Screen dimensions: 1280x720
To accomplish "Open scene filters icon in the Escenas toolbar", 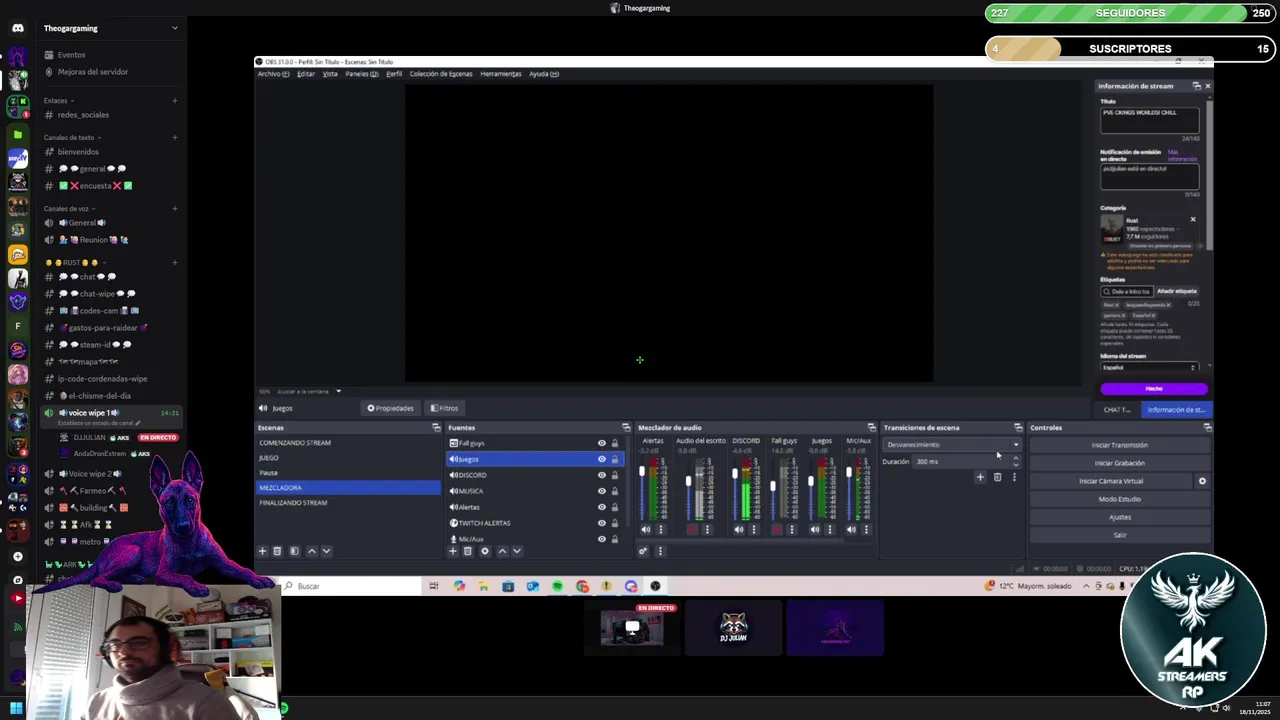I will point(294,551).
